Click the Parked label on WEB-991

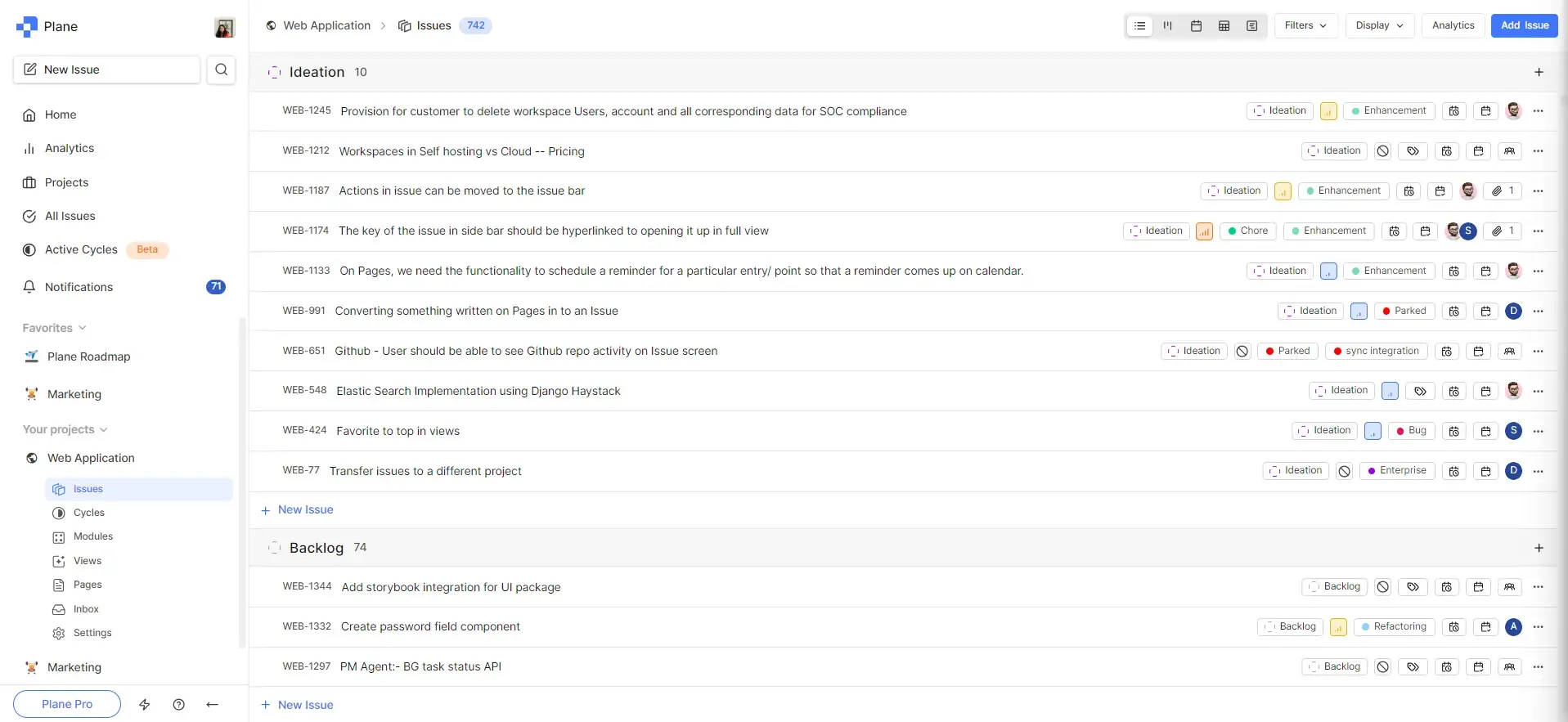[x=1404, y=311]
